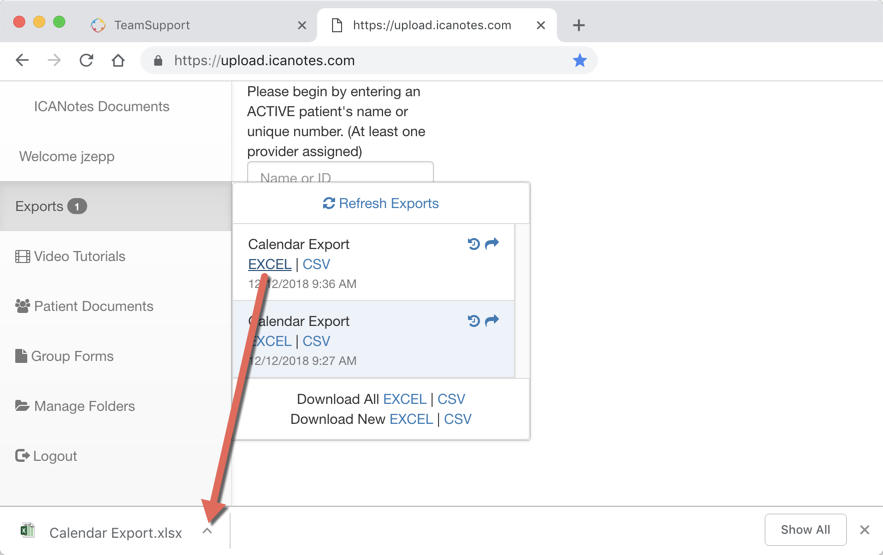
Task: Open Patient Documents in sidebar
Action: coord(93,306)
